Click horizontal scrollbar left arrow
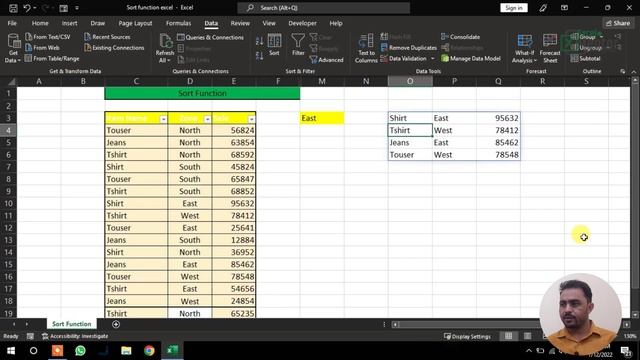Image resolution: width=640 pixels, height=360 pixels. [395, 324]
